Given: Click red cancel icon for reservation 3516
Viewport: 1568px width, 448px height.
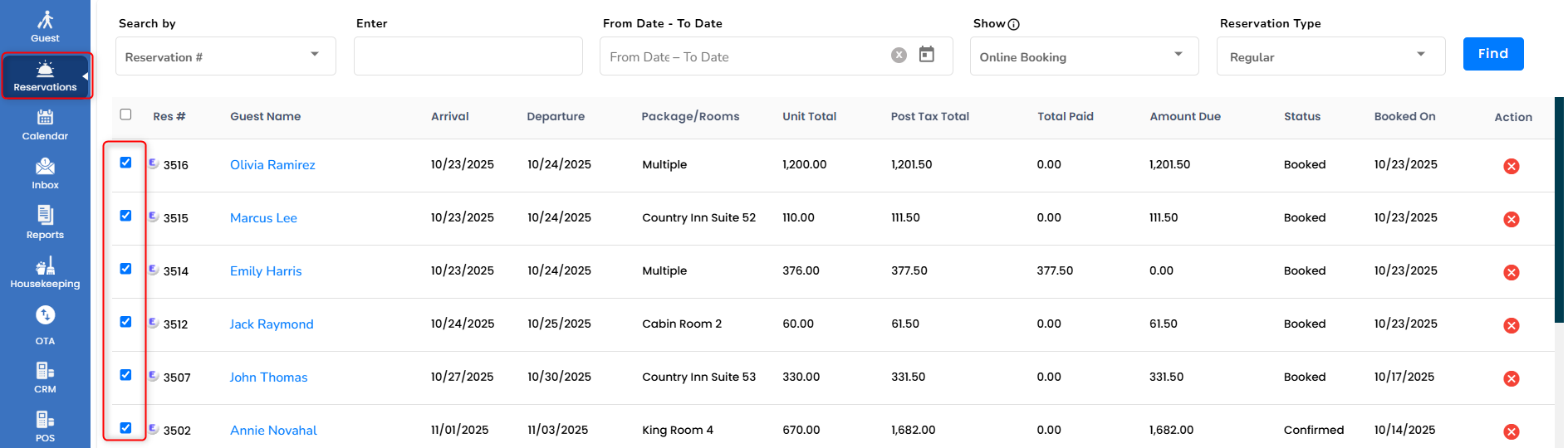Looking at the screenshot, I should point(1511,166).
